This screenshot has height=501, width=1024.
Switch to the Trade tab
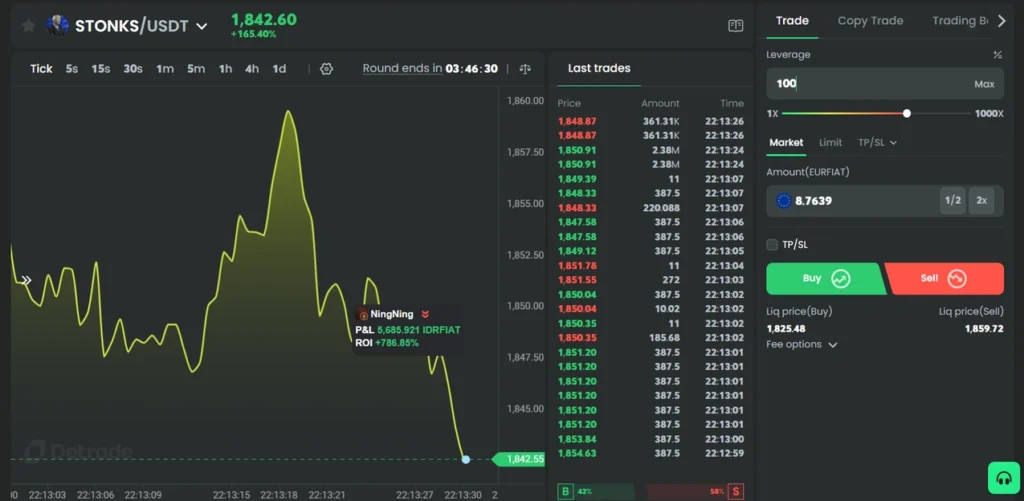point(792,21)
